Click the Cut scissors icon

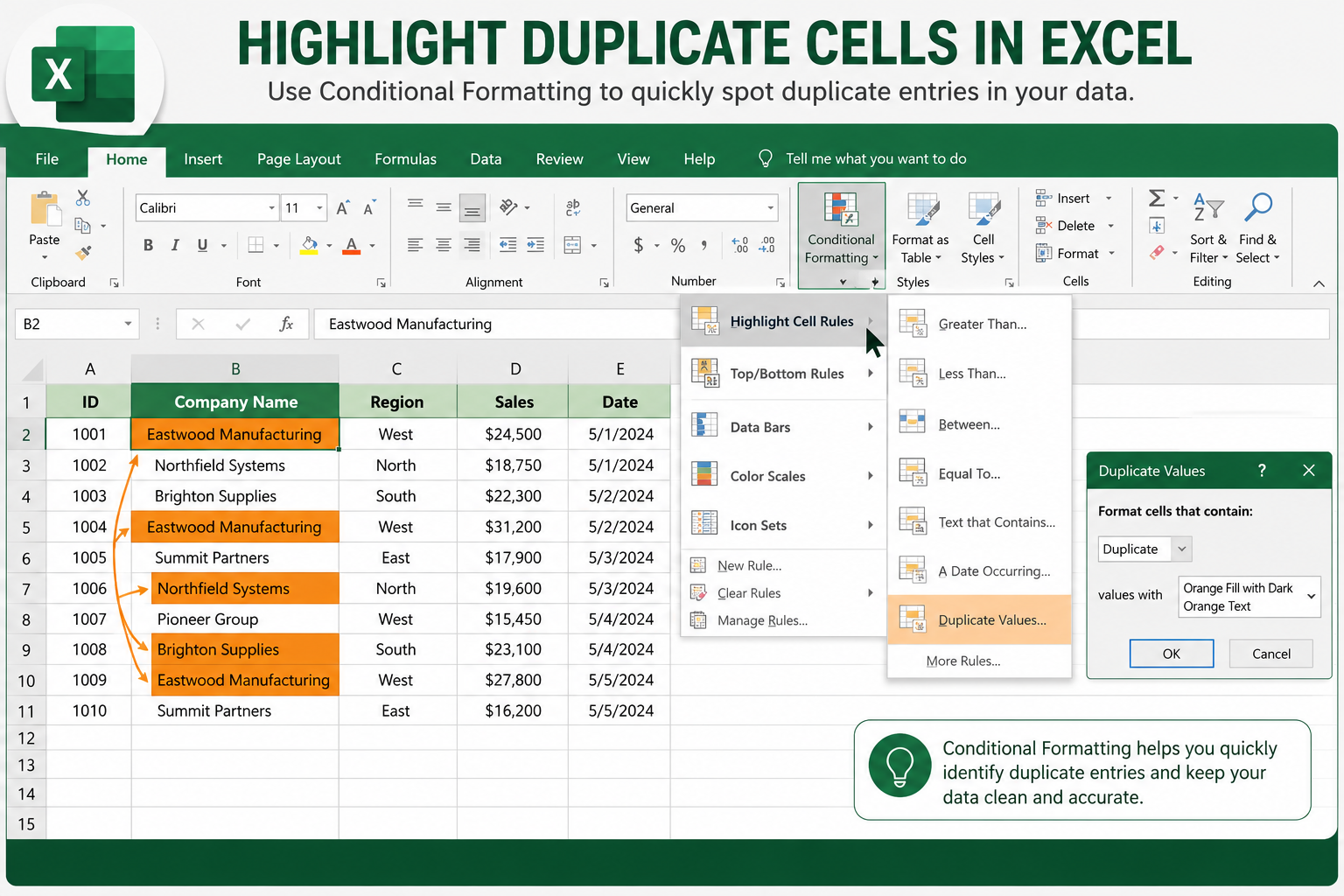click(83, 198)
